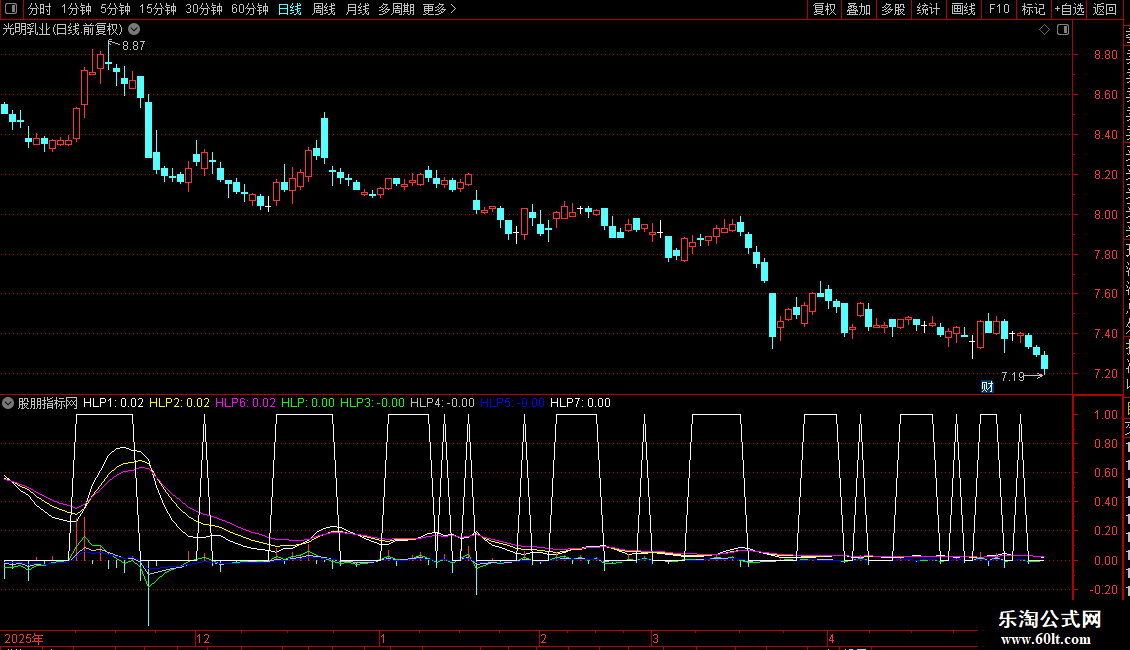Click the 4 month marker on timeline

[x=831, y=638]
